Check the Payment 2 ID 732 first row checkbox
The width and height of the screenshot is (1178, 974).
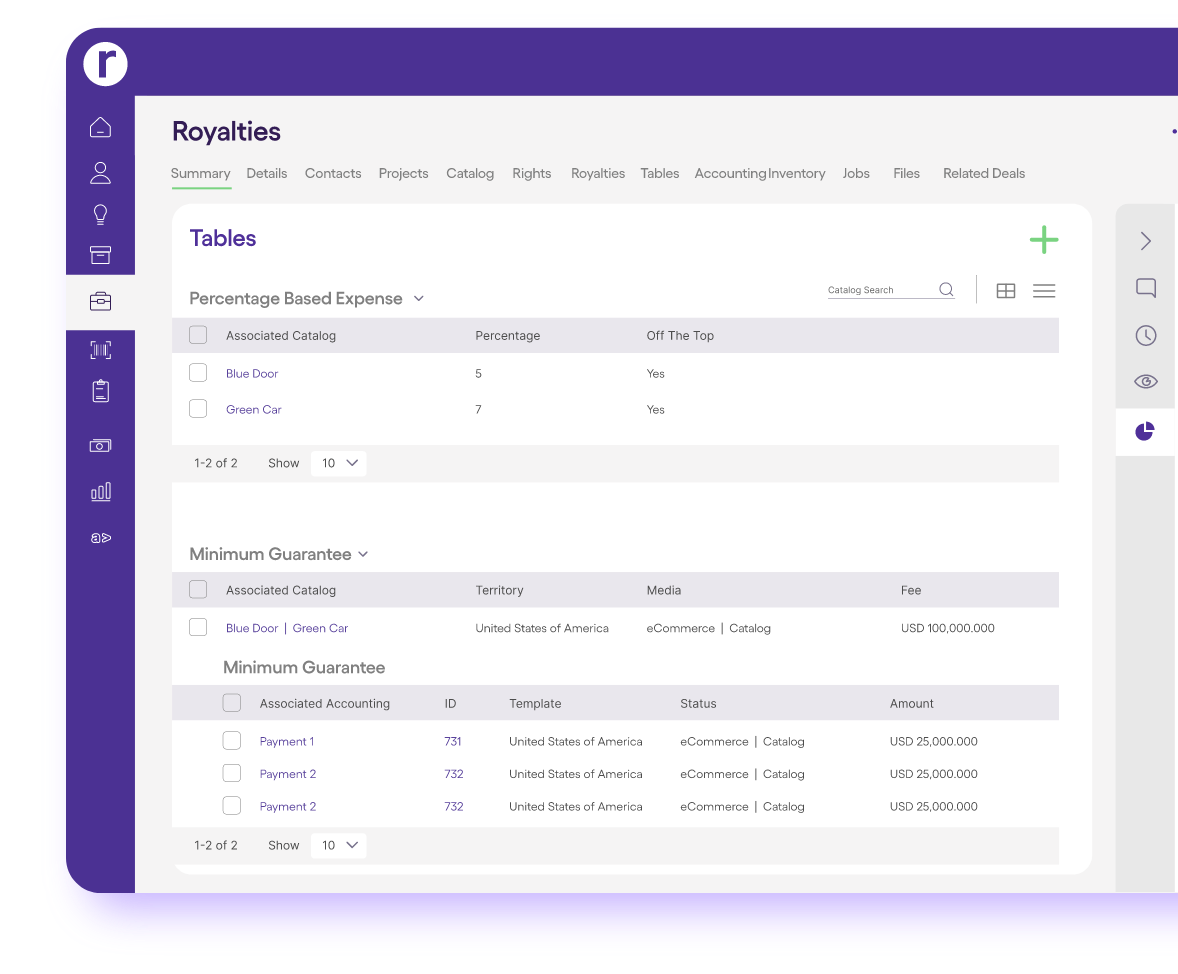point(231,773)
